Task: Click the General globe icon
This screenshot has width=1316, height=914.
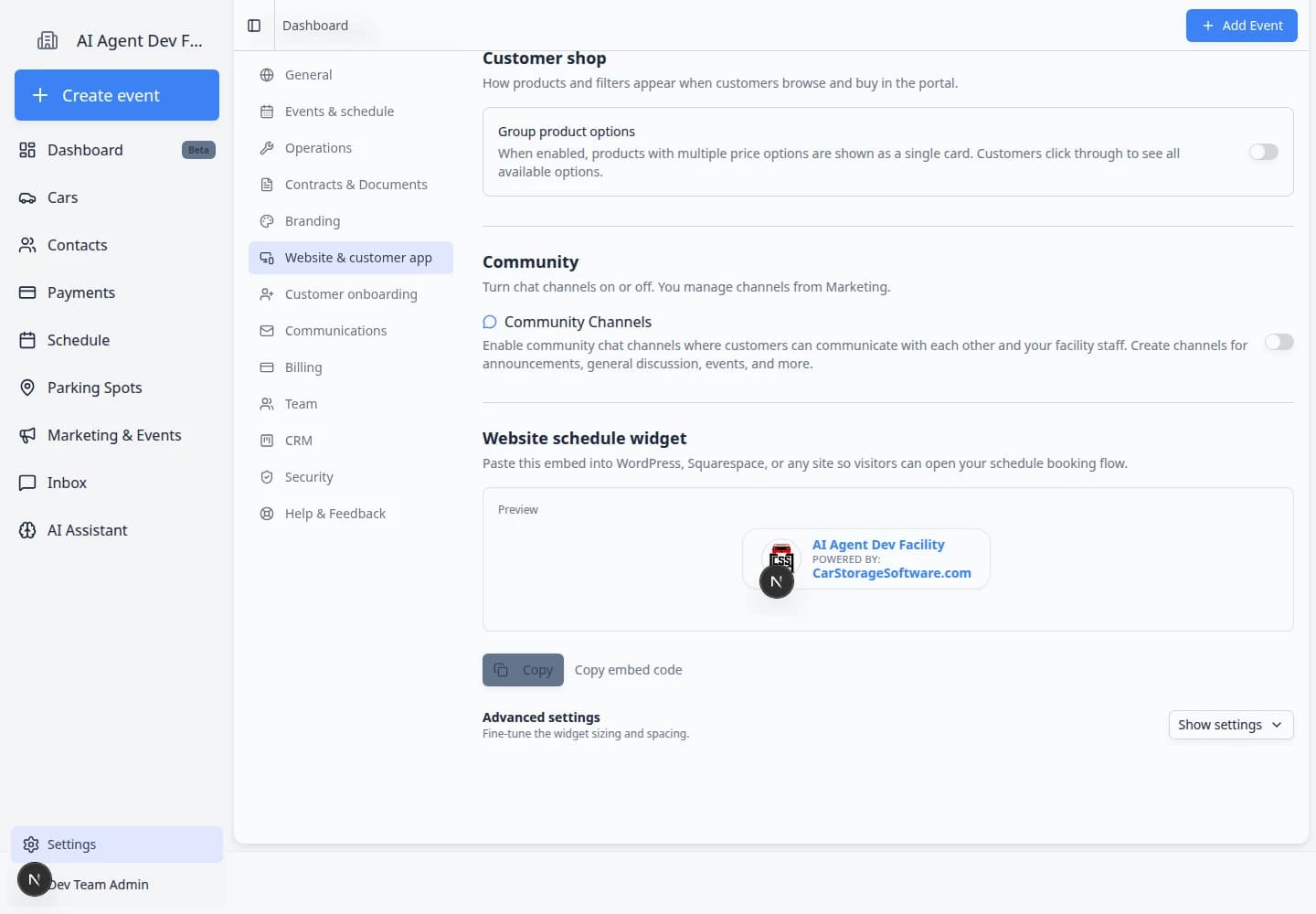Action: tap(267, 75)
